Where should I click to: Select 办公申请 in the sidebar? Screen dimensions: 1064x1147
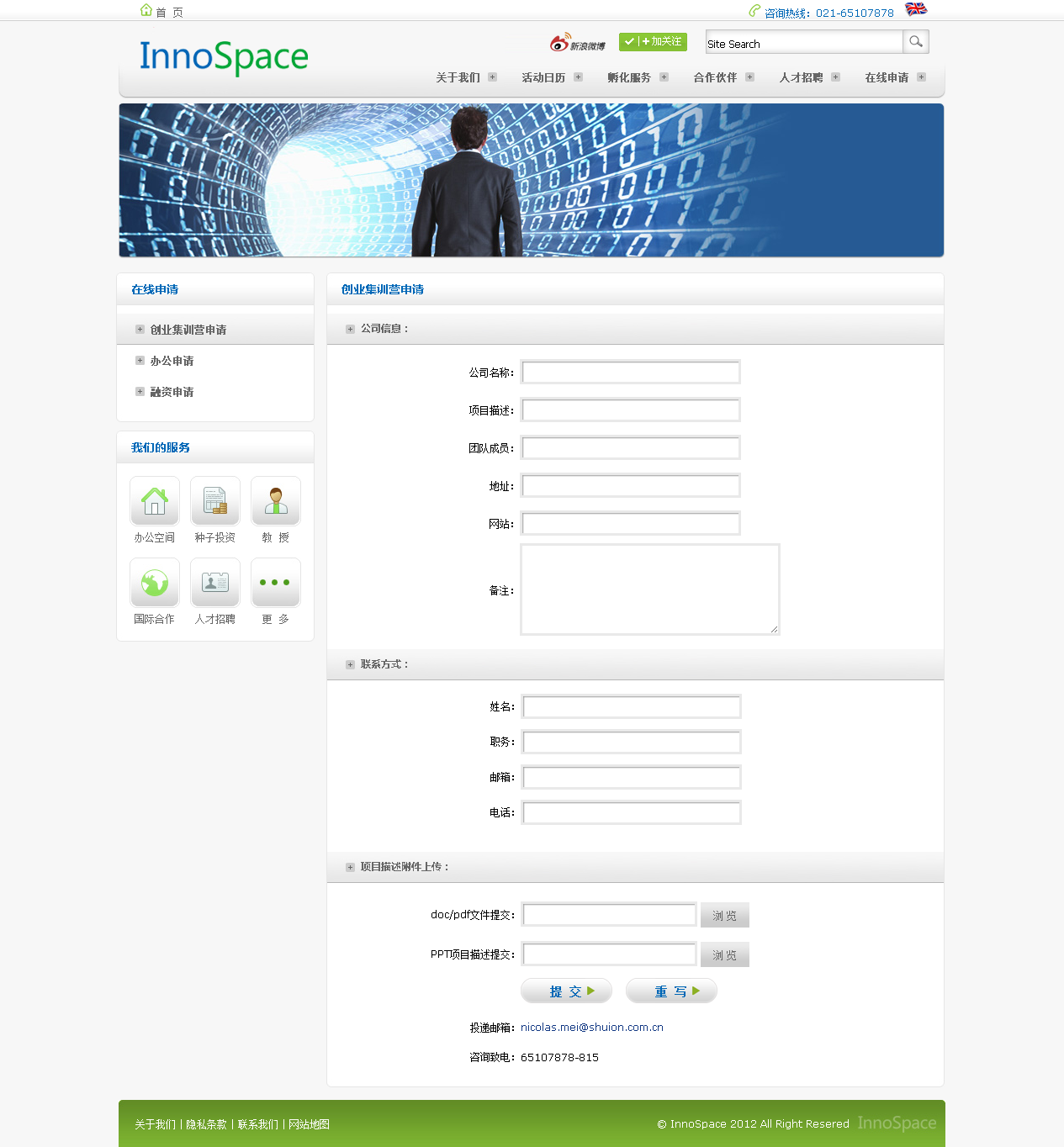point(172,361)
